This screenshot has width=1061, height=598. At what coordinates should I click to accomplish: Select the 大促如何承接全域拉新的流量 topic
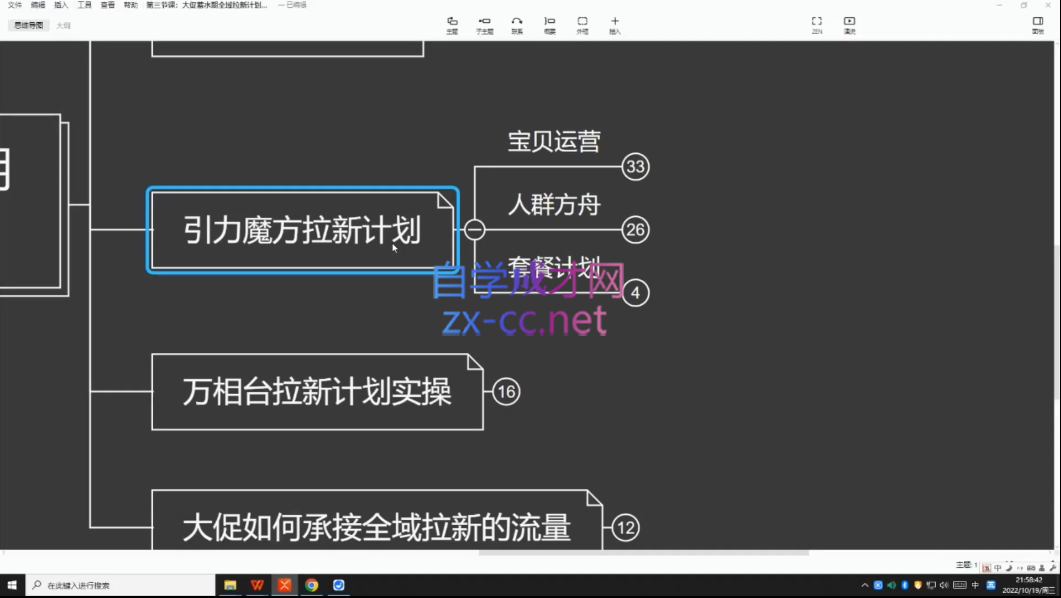[376, 521]
